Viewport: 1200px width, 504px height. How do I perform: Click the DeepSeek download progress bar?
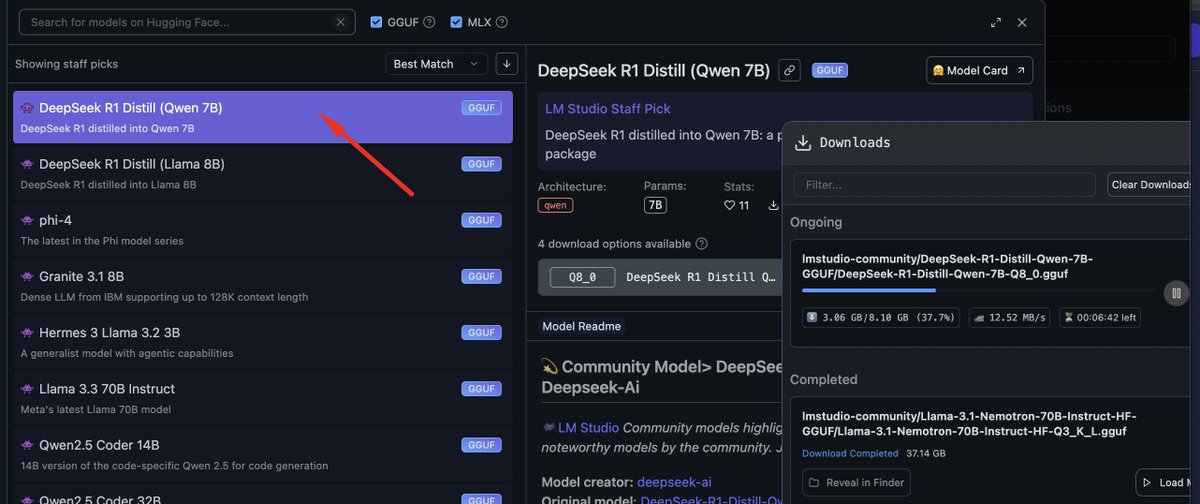pos(980,290)
